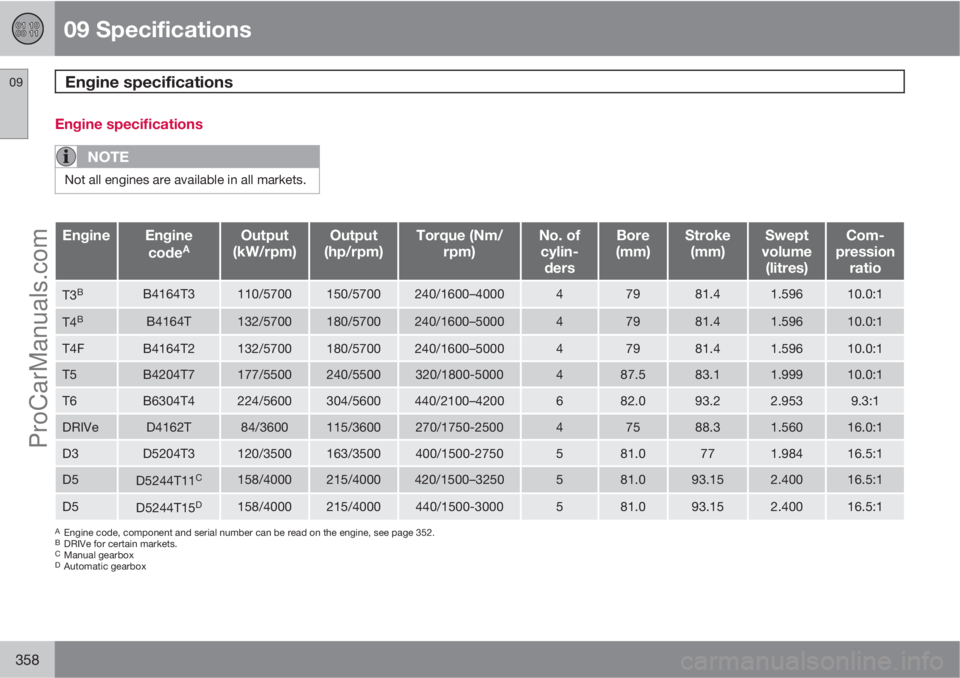This screenshot has height=678, width=960.
Task: Click engine code D5244T11
Action: click(169, 480)
